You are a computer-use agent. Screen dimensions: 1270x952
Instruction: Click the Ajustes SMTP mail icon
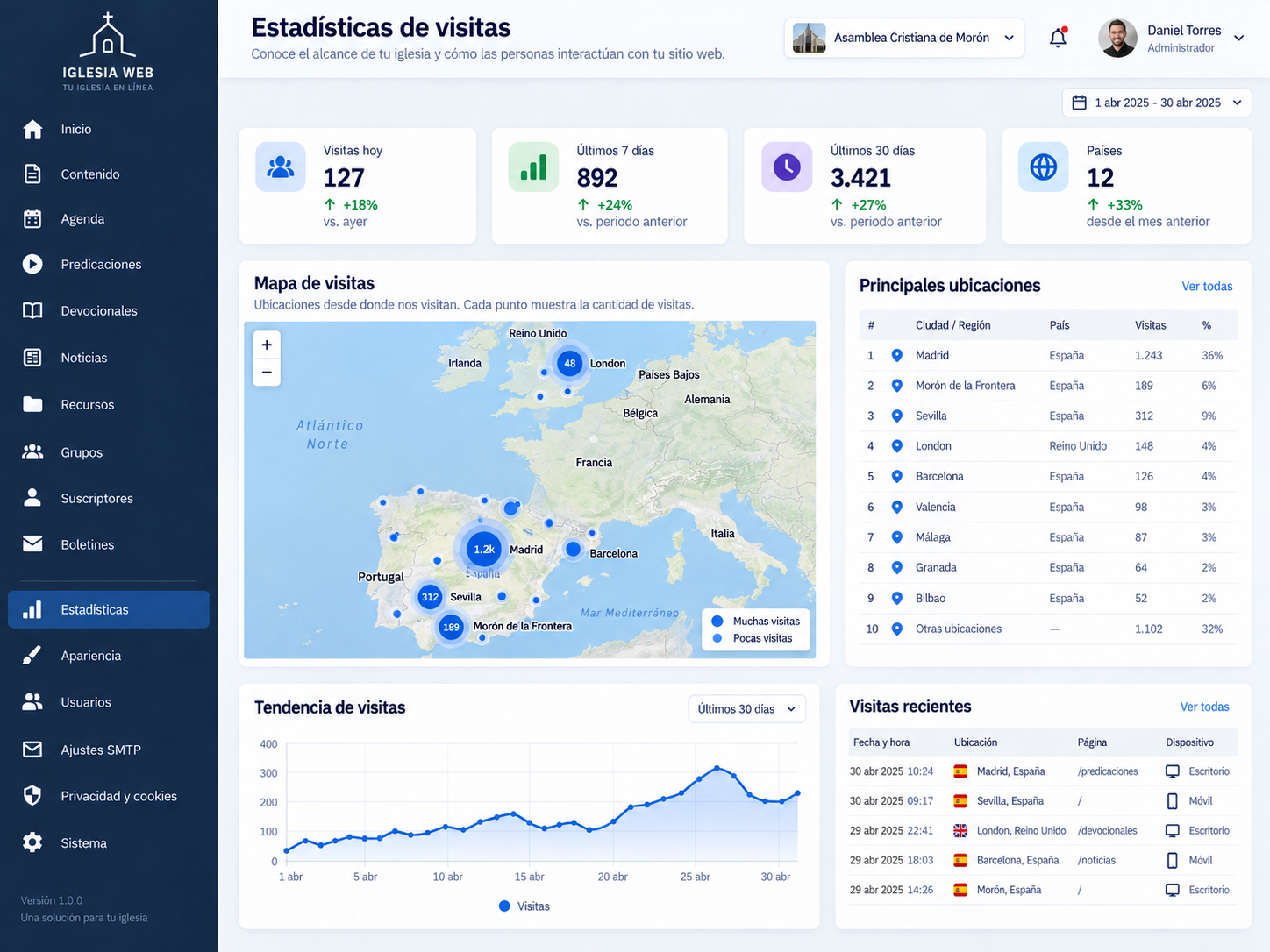32,750
